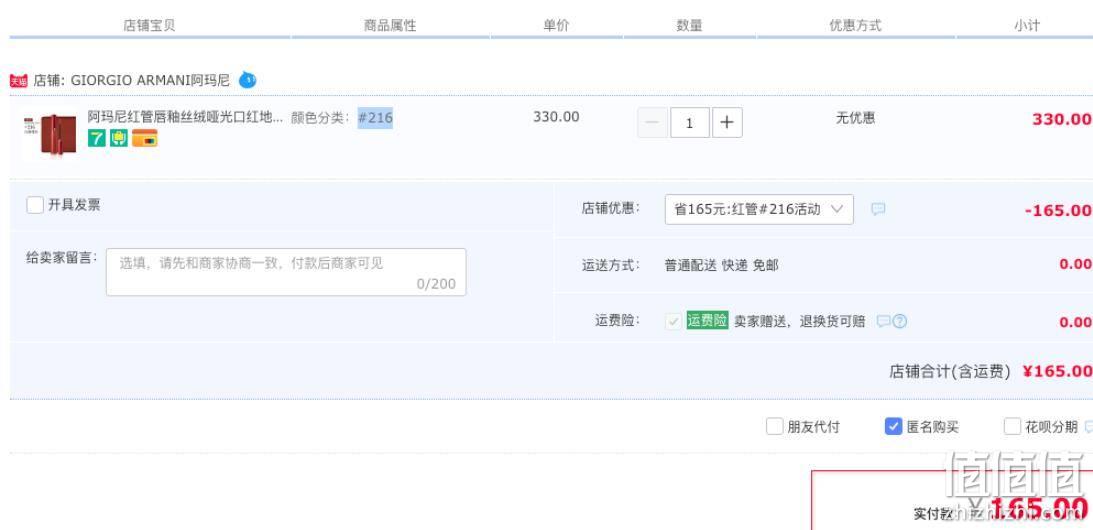Open the Armani lipstick product thumbnail
The image size is (1093, 530).
pos(49,134)
